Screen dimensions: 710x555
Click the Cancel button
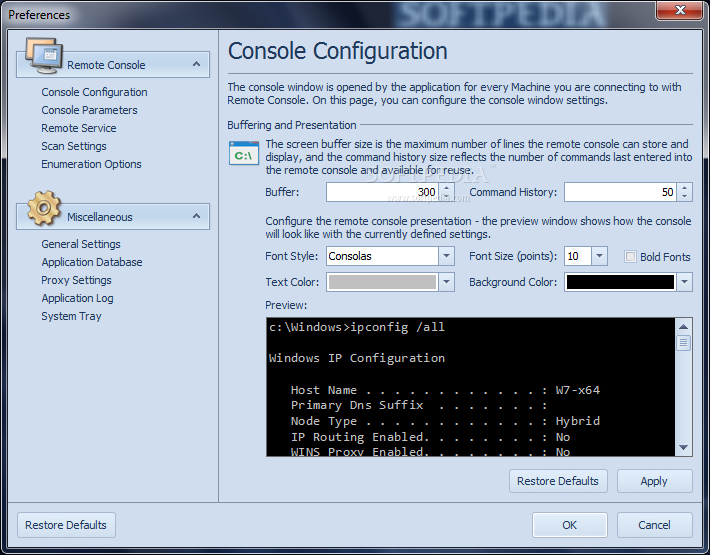654,525
